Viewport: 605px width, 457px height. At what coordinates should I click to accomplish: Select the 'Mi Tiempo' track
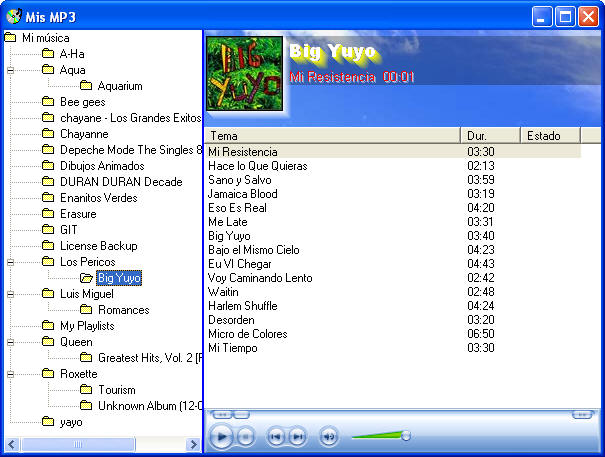point(233,348)
